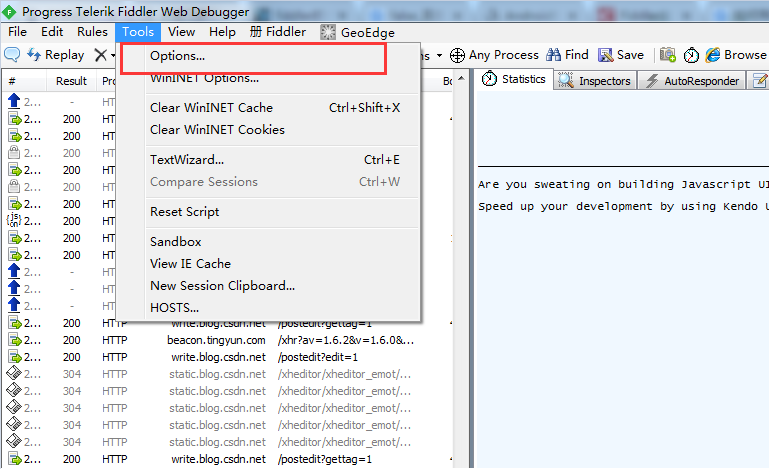
Task: Click the comment speech bubble icon
Action: click(x=12, y=55)
